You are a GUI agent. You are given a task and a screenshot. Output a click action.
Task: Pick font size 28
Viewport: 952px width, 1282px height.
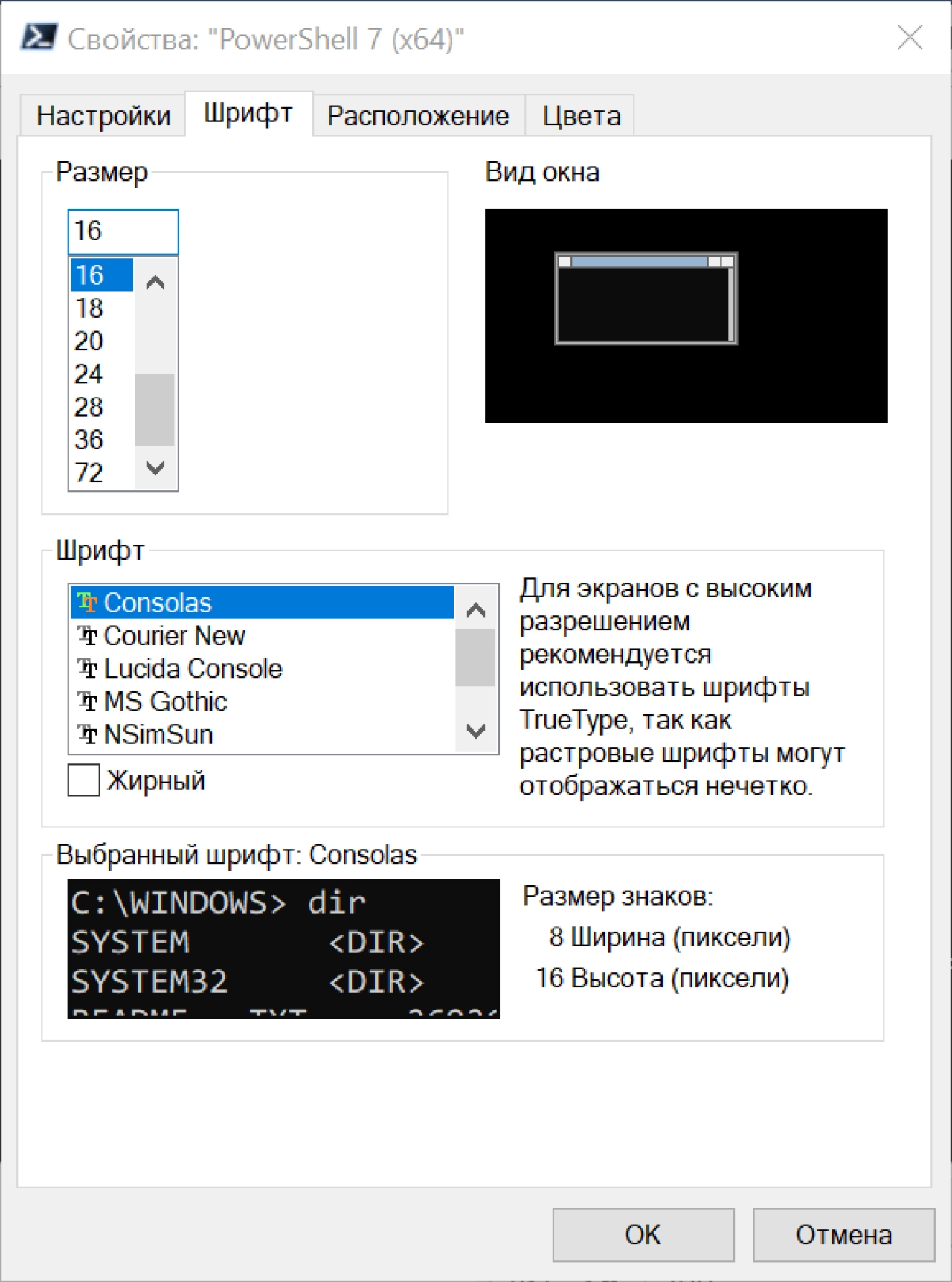[101, 407]
